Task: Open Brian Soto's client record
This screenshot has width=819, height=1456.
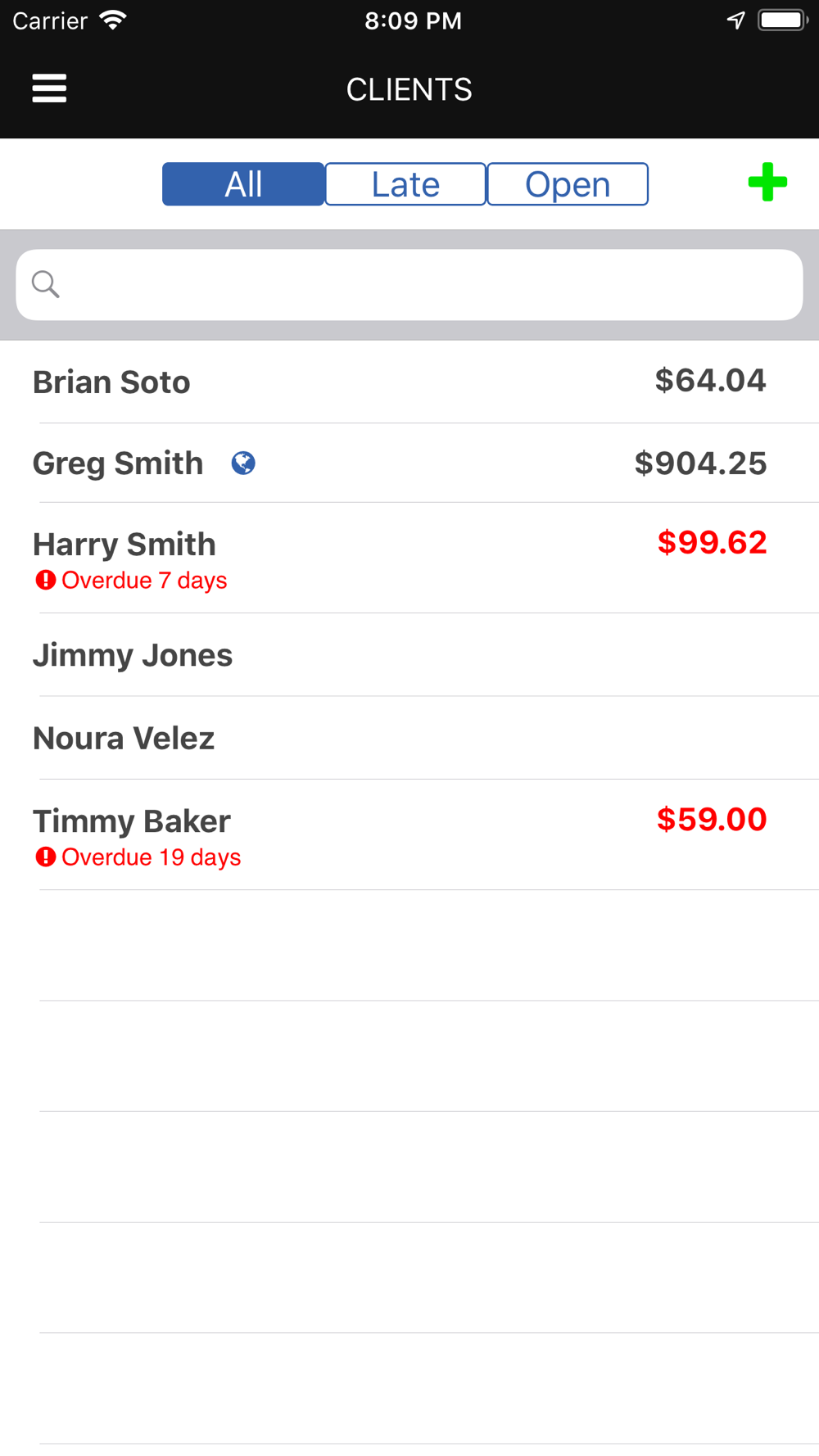Action: [112, 382]
